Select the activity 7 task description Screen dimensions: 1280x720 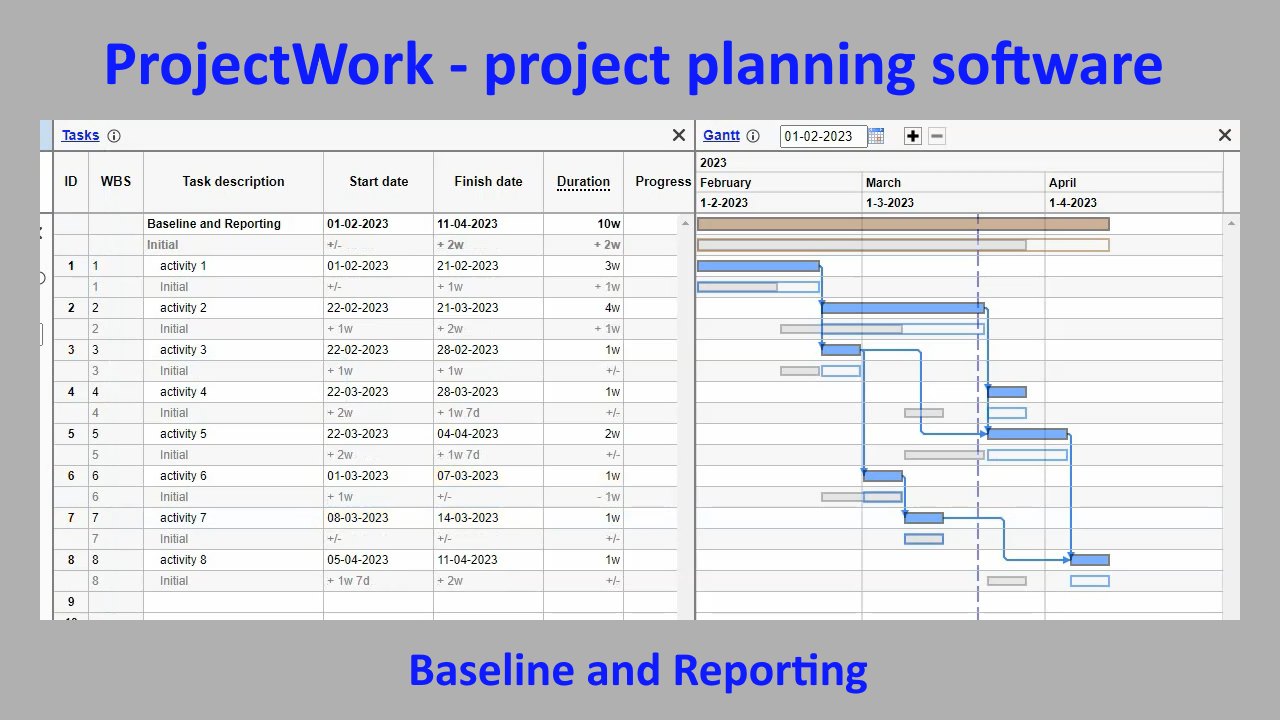tap(183, 518)
